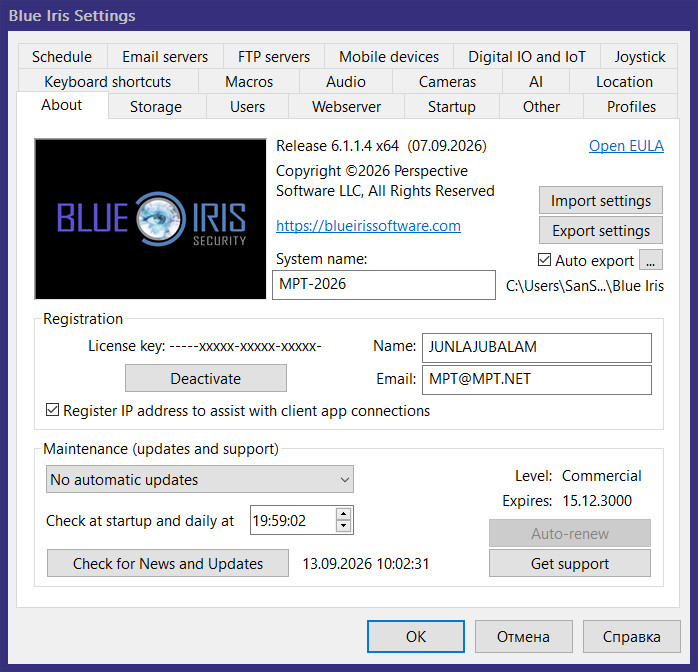Open the FTP servers tab

[x=274, y=57]
